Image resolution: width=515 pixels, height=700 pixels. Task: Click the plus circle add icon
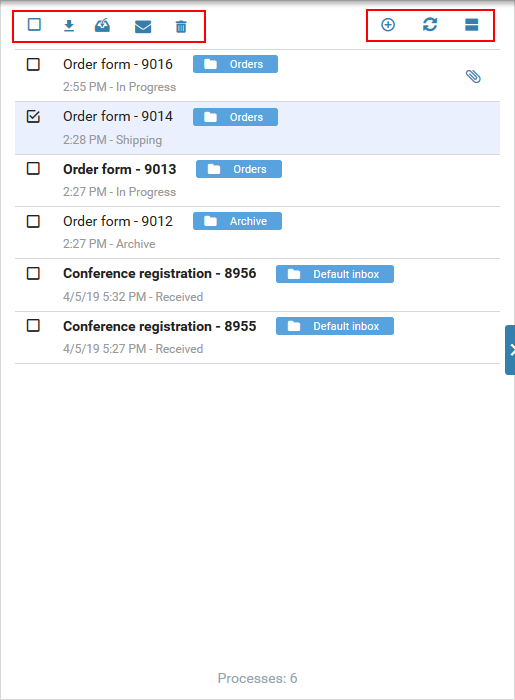[x=388, y=25]
